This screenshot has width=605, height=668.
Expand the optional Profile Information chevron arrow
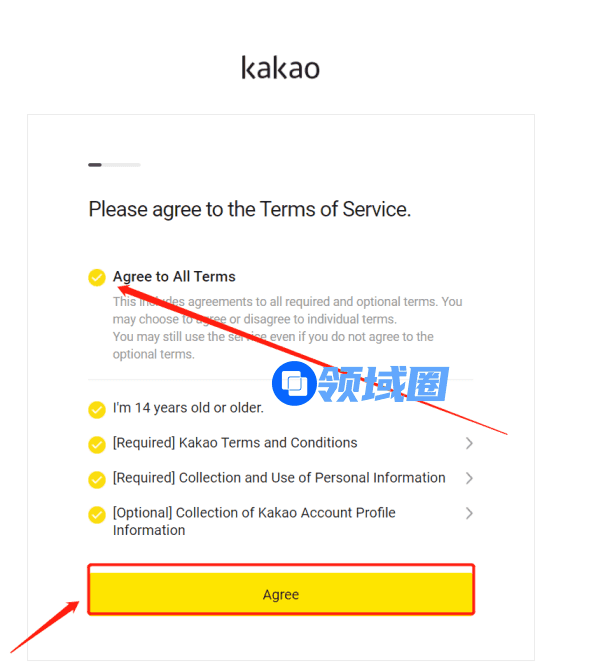pyautogui.click(x=469, y=513)
